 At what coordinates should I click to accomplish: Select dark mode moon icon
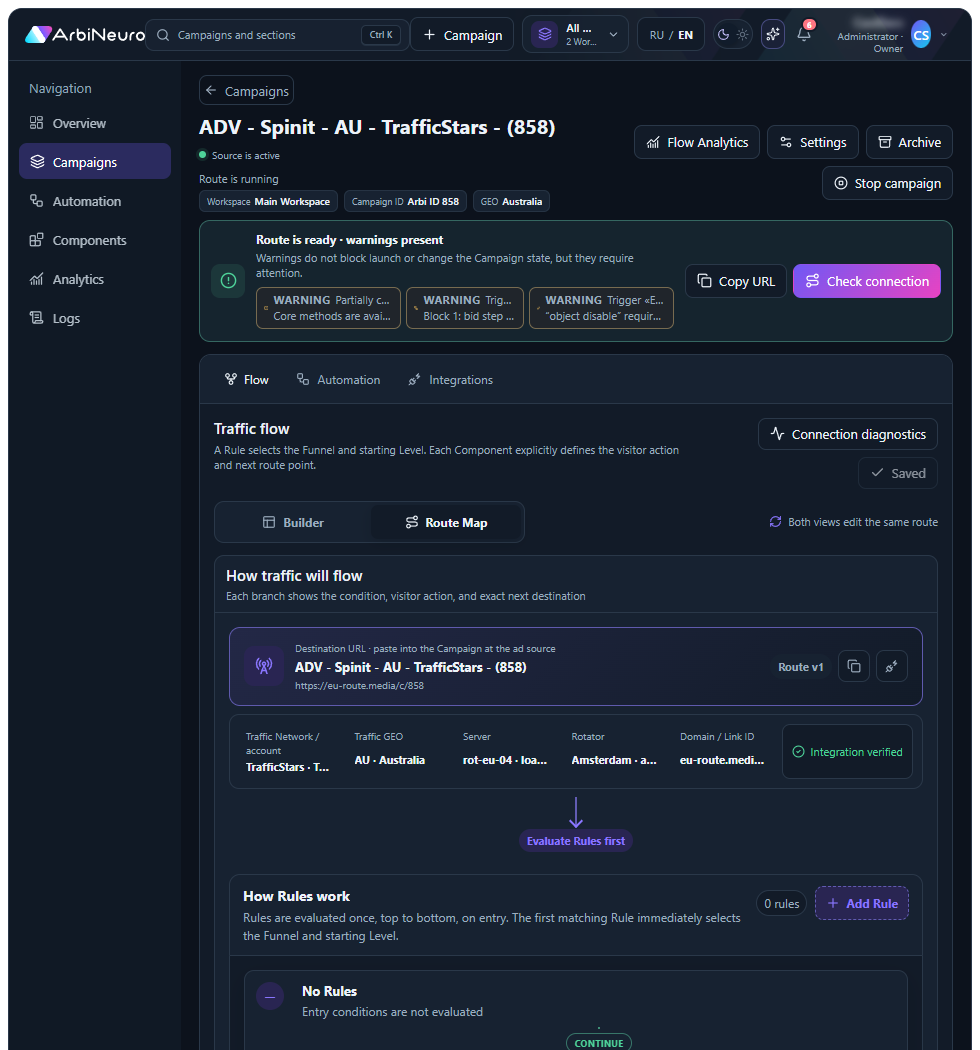723,34
